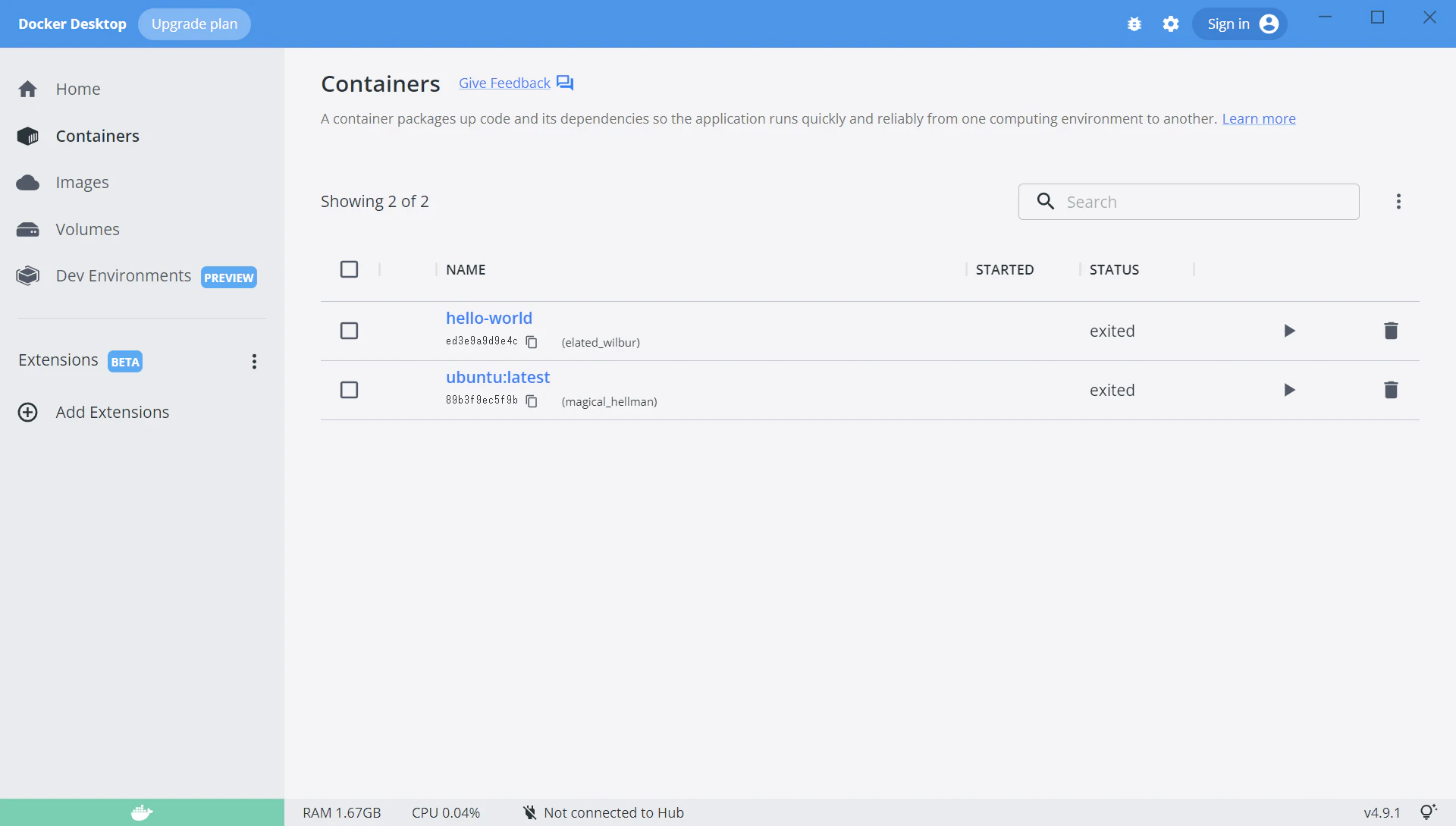Go to Images in sidebar
The image size is (1456, 826).
(82, 183)
